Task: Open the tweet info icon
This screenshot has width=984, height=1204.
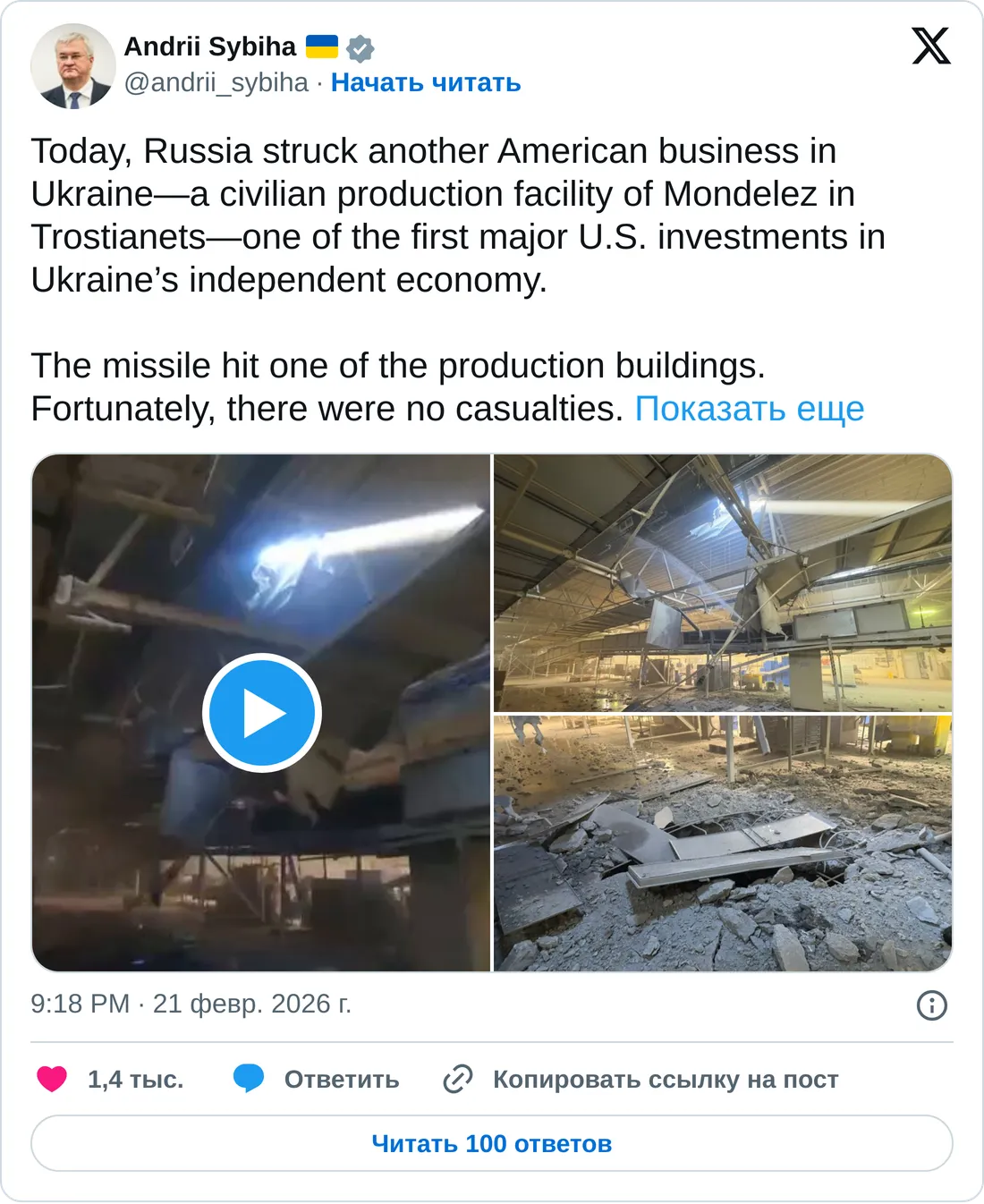Action: pyautogui.click(x=932, y=1005)
